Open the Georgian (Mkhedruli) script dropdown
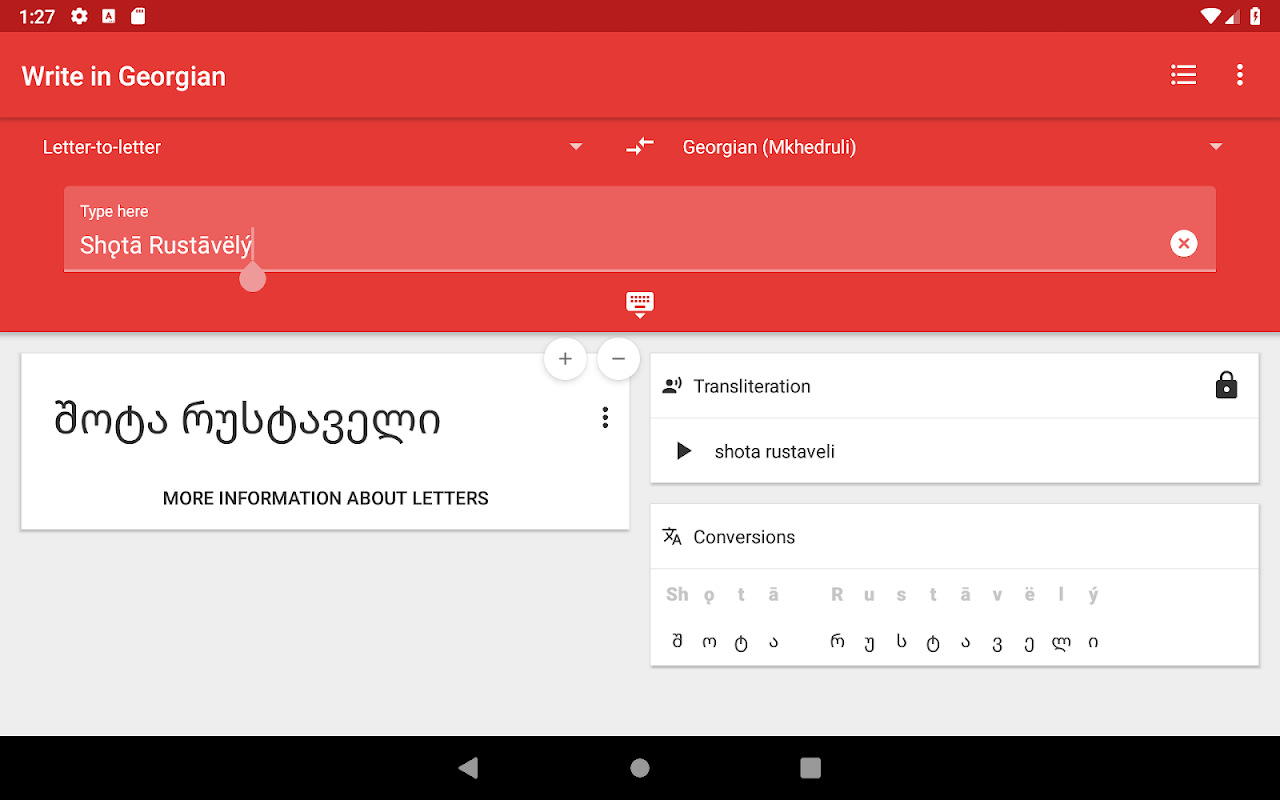 [x=952, y=147]
